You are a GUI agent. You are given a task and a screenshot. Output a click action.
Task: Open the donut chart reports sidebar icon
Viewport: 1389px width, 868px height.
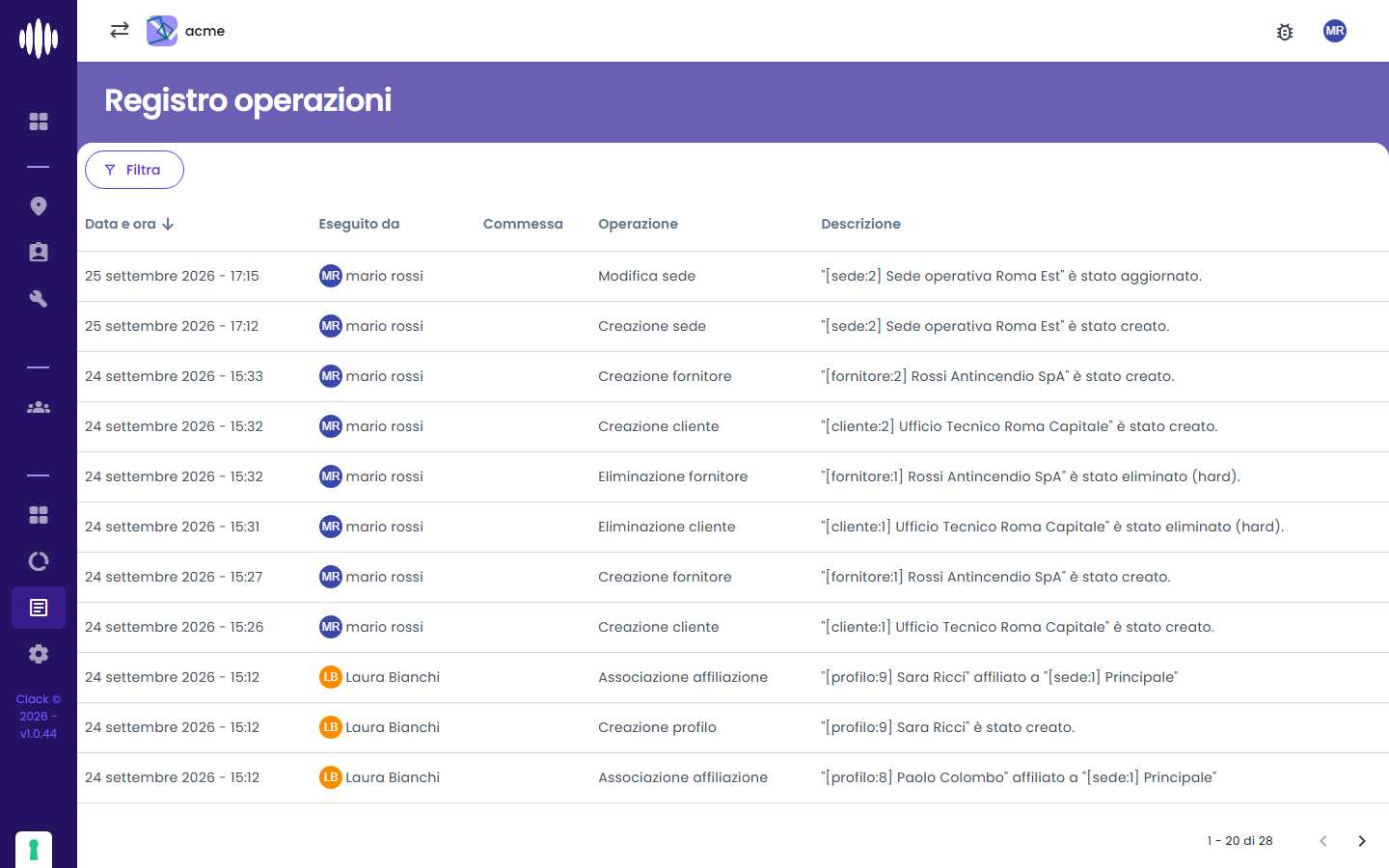39,561
